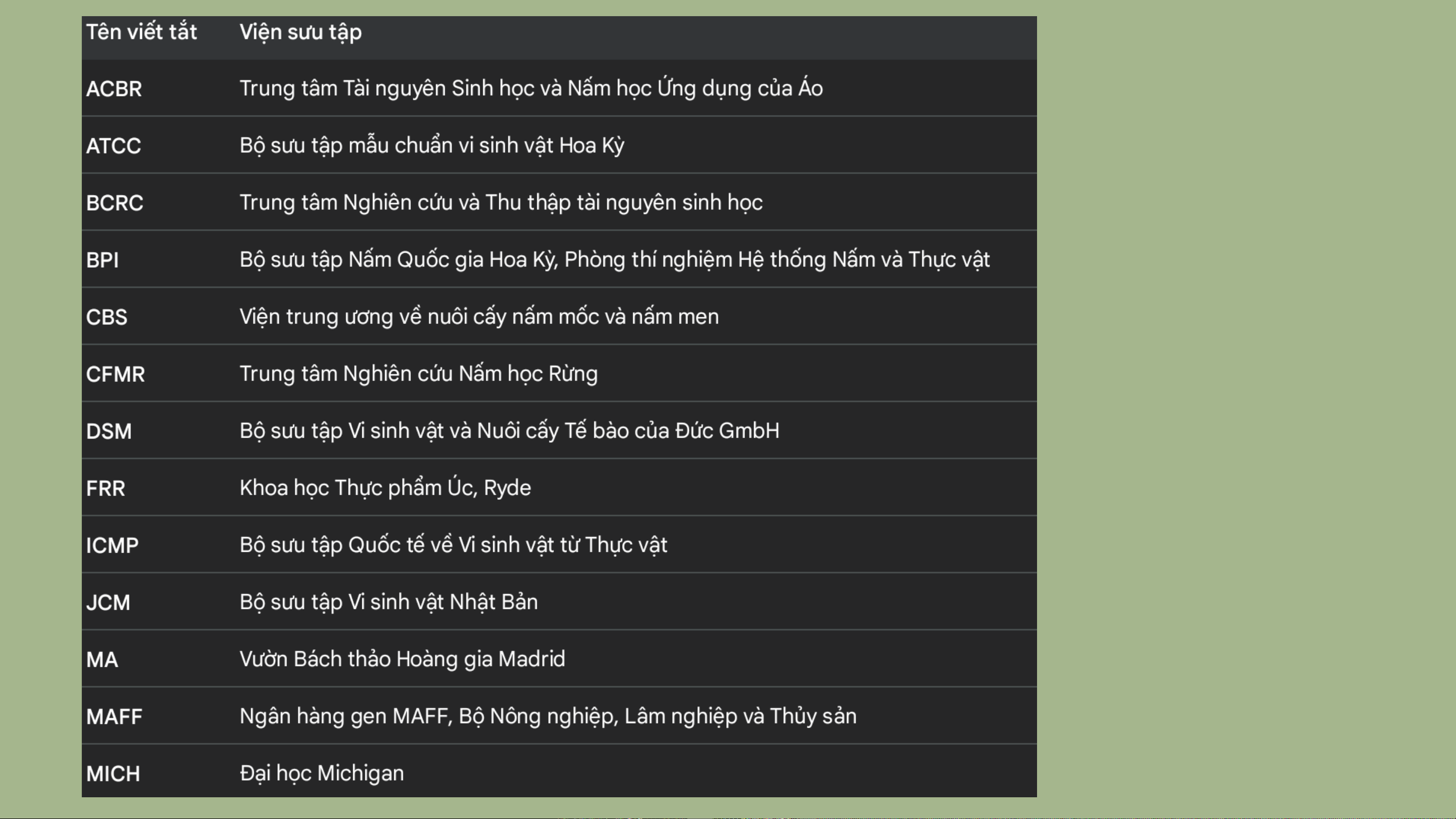Click the JCM abbreviation cell
Image resolution: width=1456 pixels, height=819 pixels.
coord(108,603)
